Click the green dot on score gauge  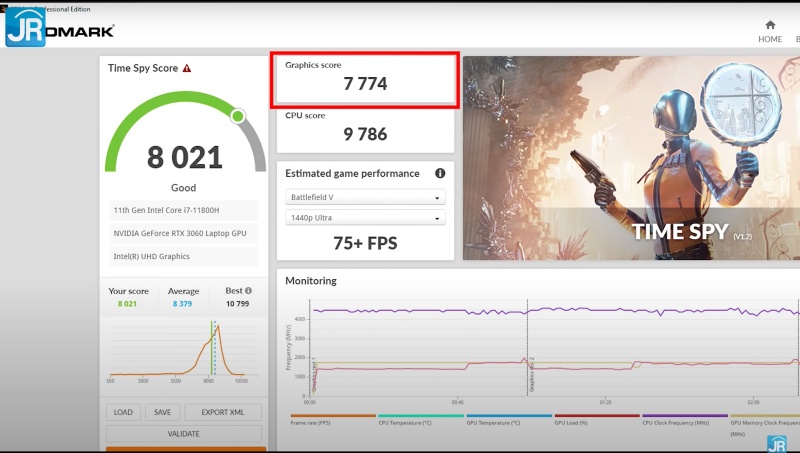(x=238, y=116)
